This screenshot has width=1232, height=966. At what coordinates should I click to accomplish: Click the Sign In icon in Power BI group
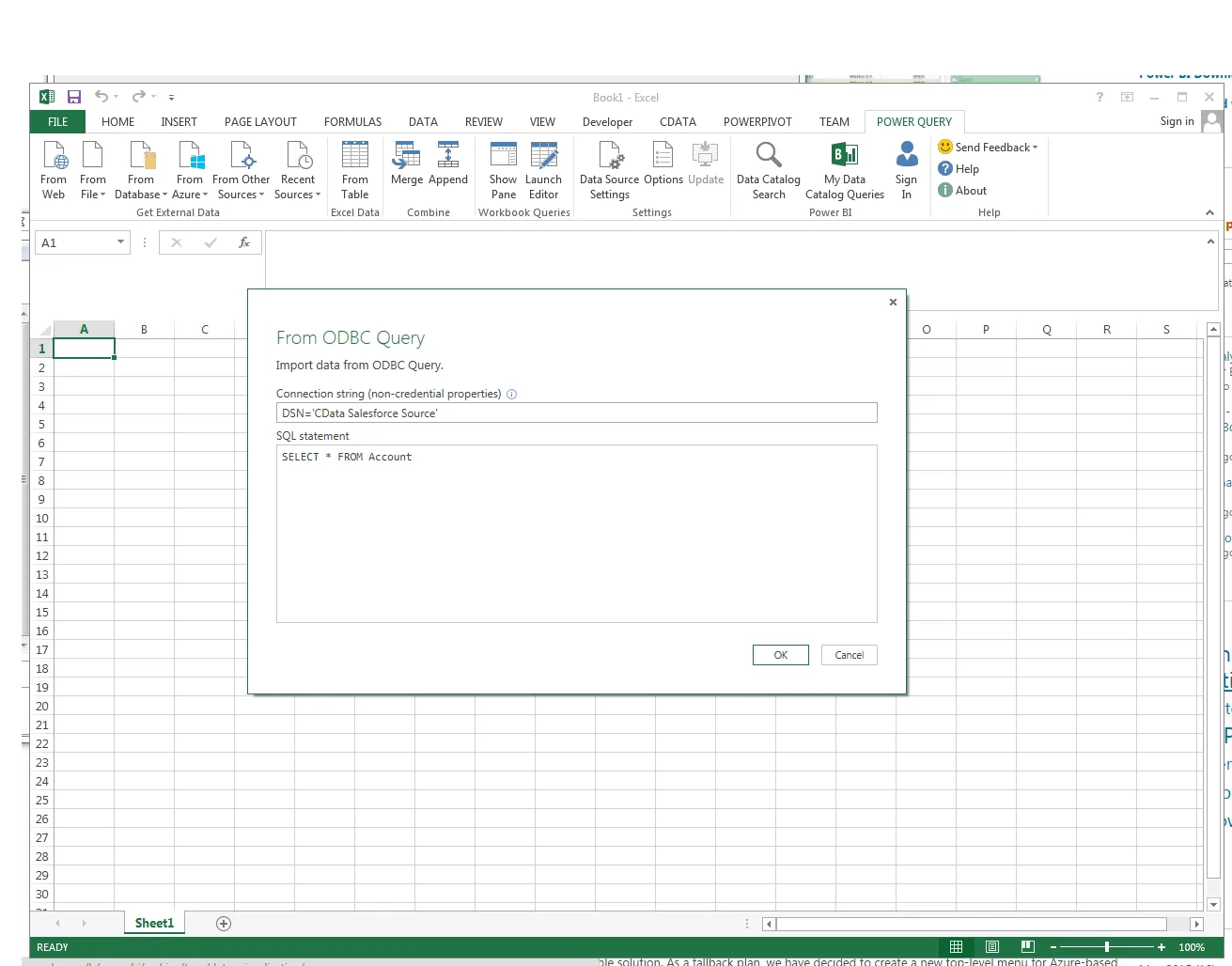pyautogui.click(x=905, y=169)
